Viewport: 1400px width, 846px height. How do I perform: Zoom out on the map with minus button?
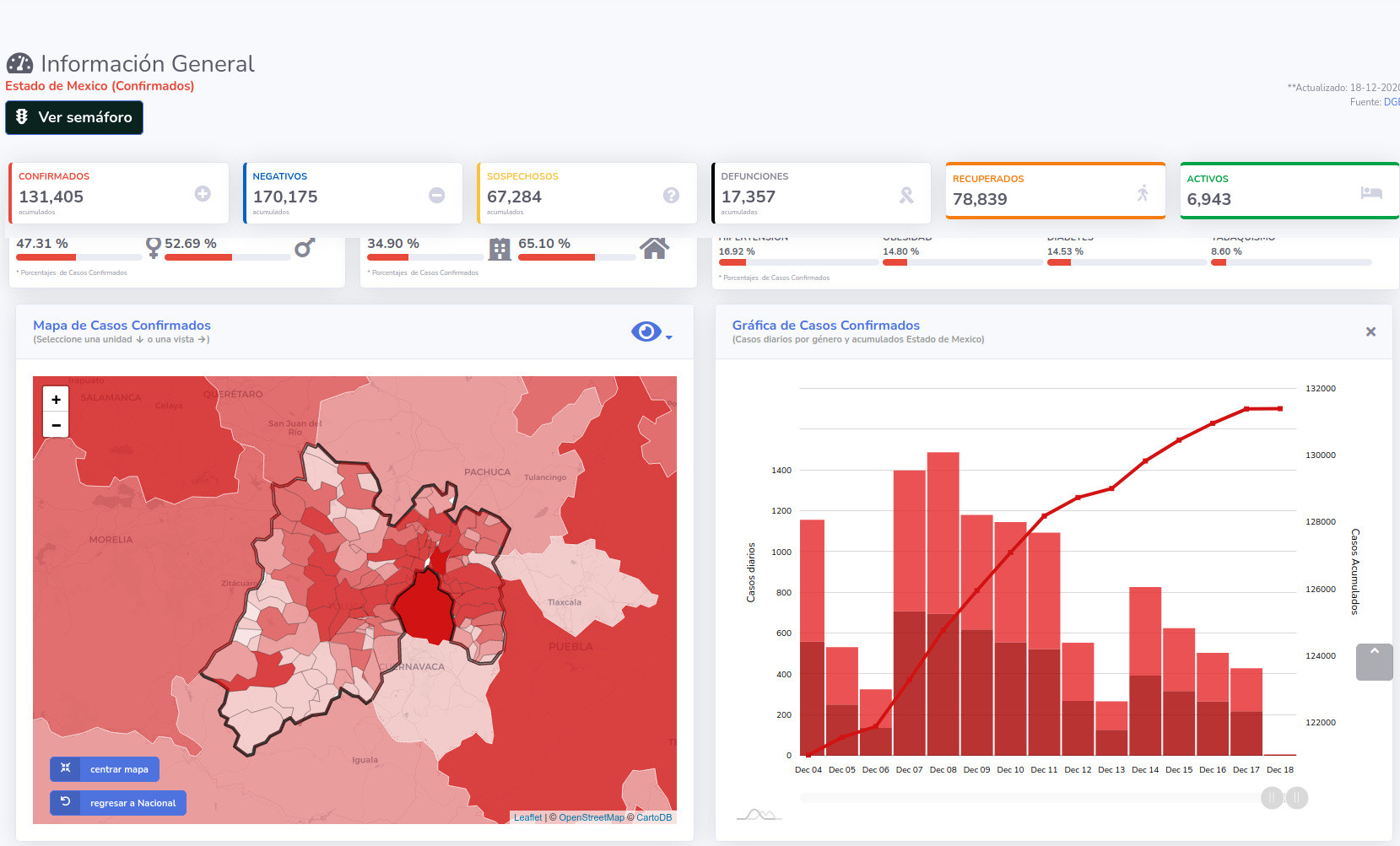[56, 425]
